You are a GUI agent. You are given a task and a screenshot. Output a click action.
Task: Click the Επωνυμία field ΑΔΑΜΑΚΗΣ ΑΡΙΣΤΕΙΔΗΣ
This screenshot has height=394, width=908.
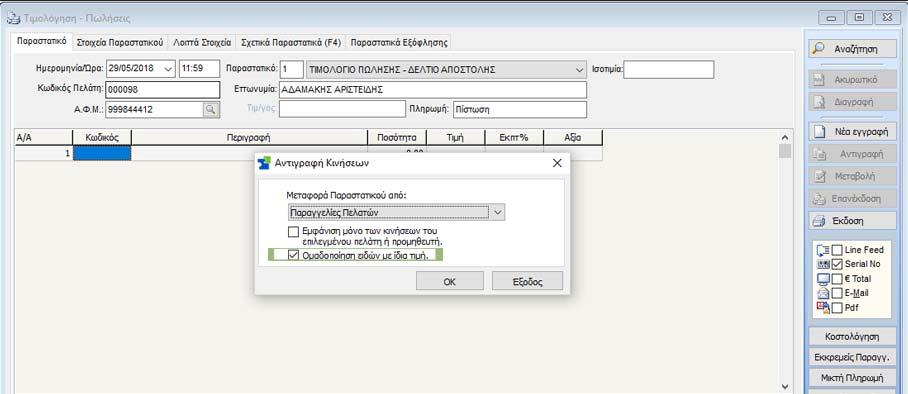(433, 90)
